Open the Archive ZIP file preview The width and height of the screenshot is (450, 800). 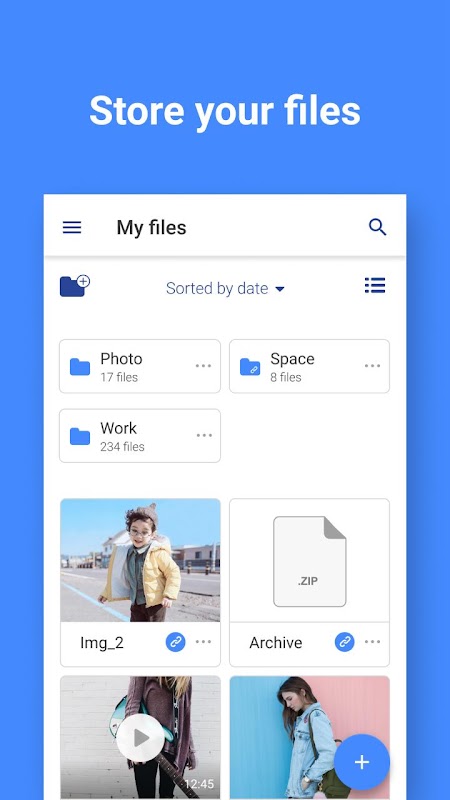[x=310, y=560]
